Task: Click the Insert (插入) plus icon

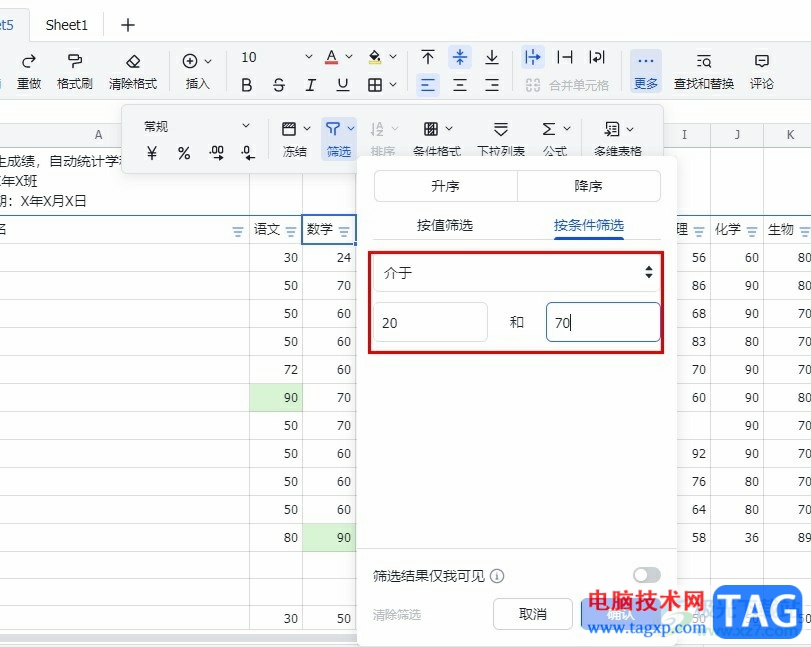Action: tap(190, 61)
